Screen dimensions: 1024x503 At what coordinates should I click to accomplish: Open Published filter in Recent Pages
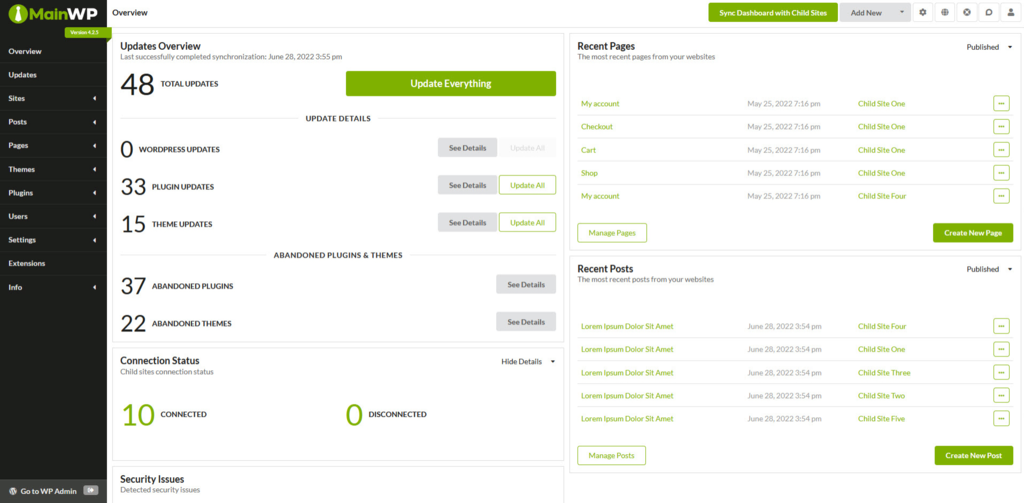point(989,47)
